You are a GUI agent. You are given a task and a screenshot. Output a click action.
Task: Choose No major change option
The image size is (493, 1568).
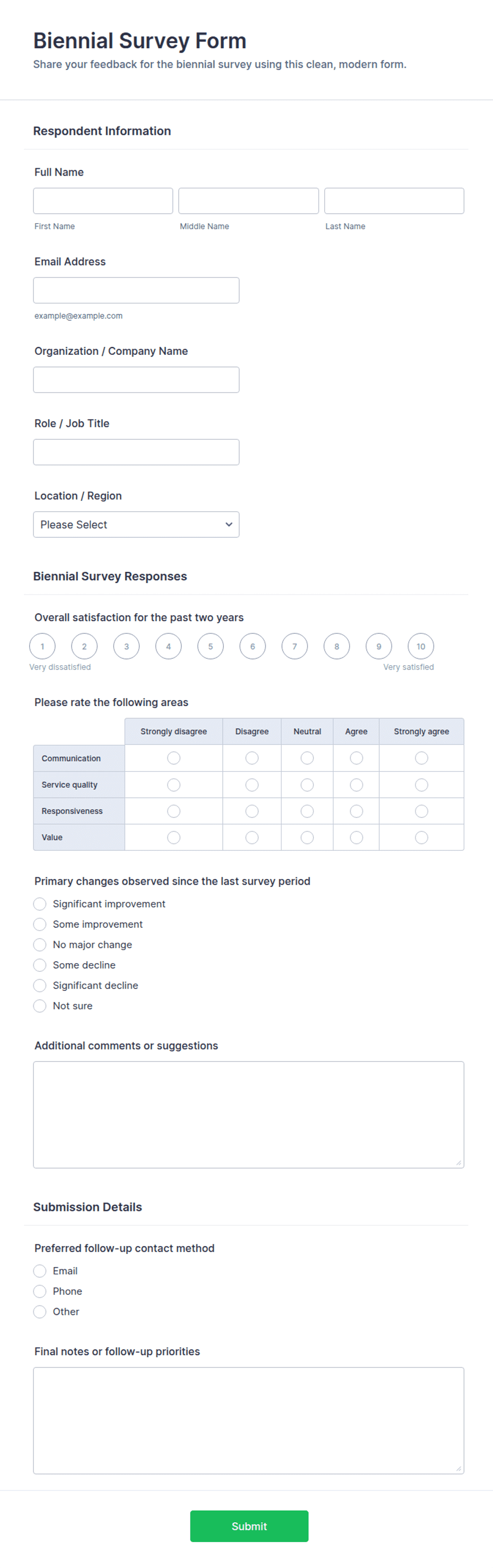pyautogui.click(x=40, y=945)
